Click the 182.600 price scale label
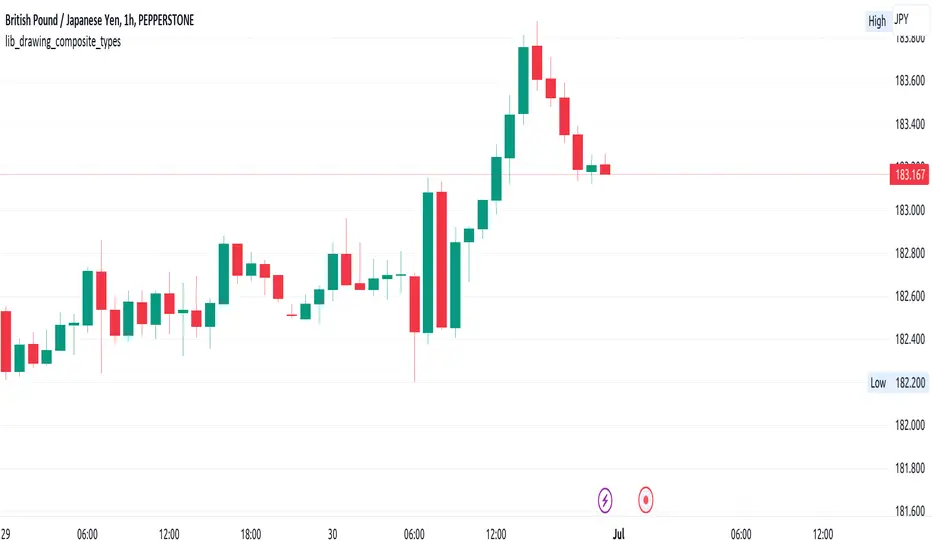The image size is (932, 550). pos(907,296)
